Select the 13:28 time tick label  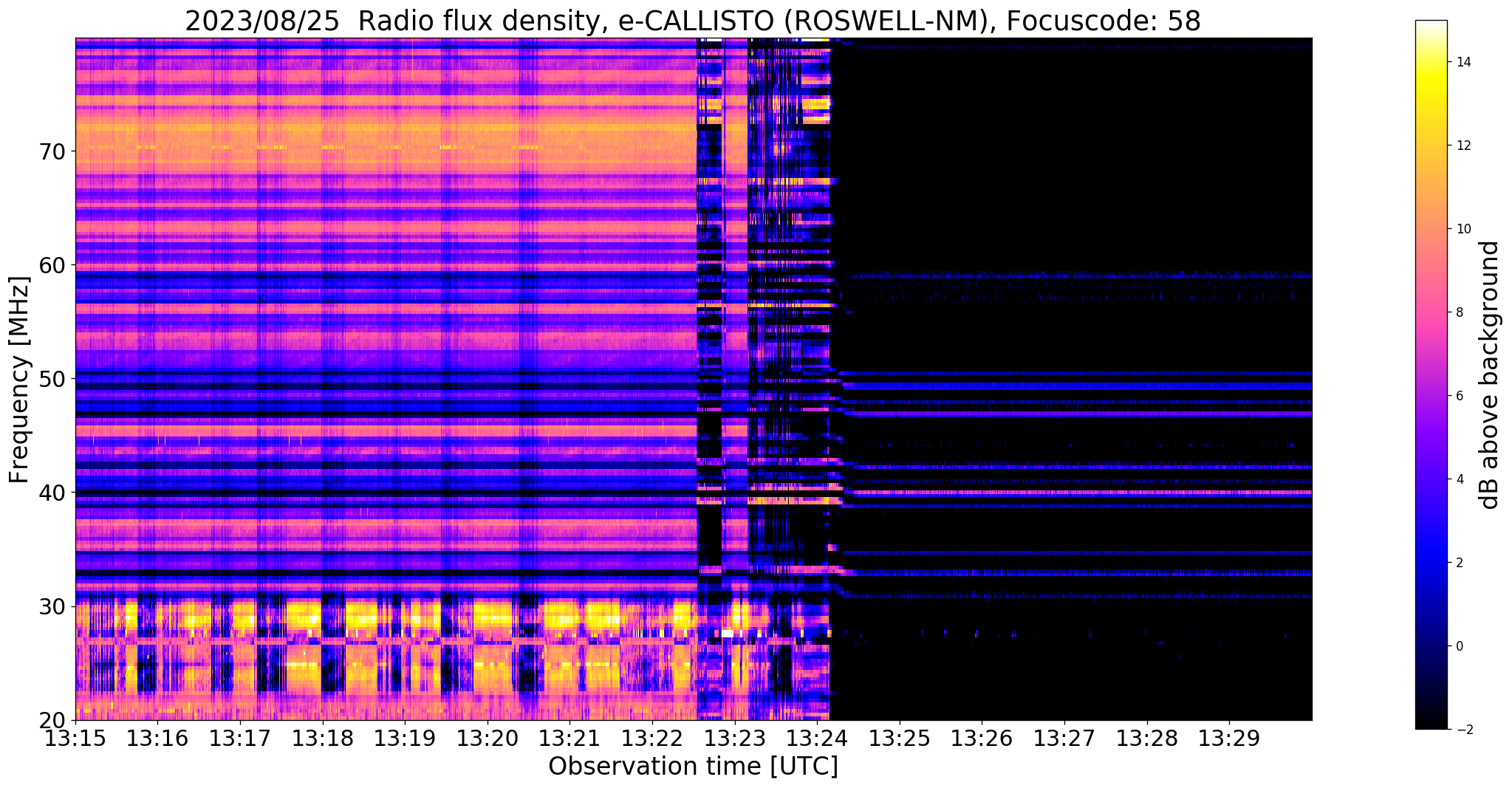pyautogui.click(x=1146, y=738)
